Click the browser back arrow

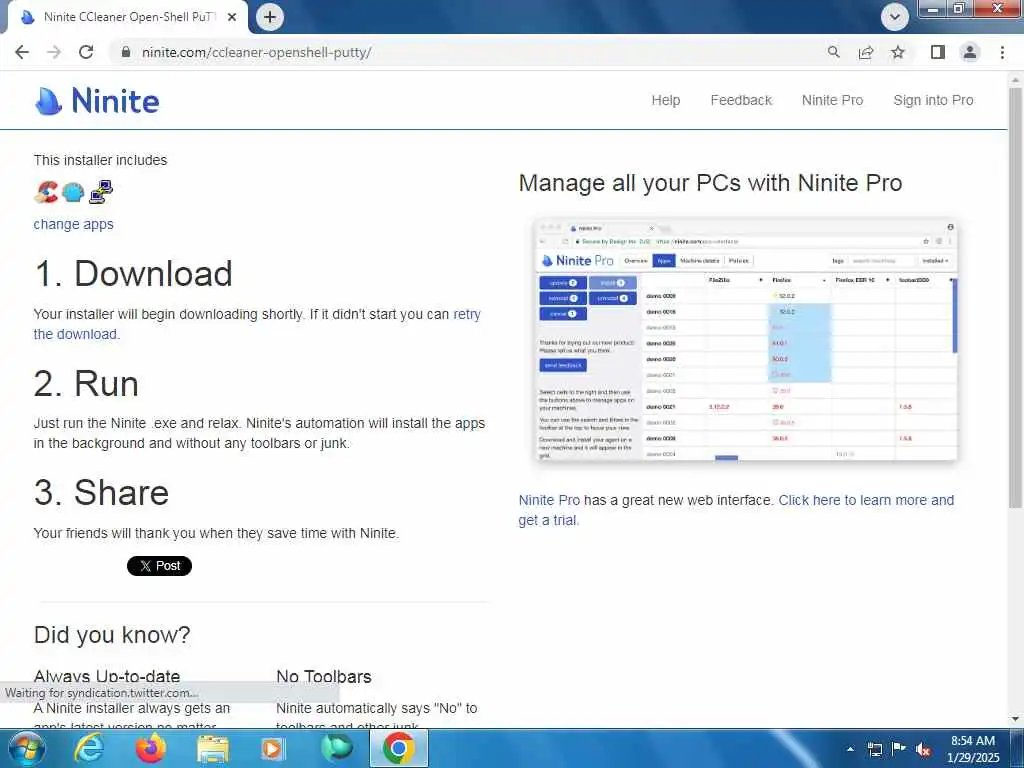point(22,52)
